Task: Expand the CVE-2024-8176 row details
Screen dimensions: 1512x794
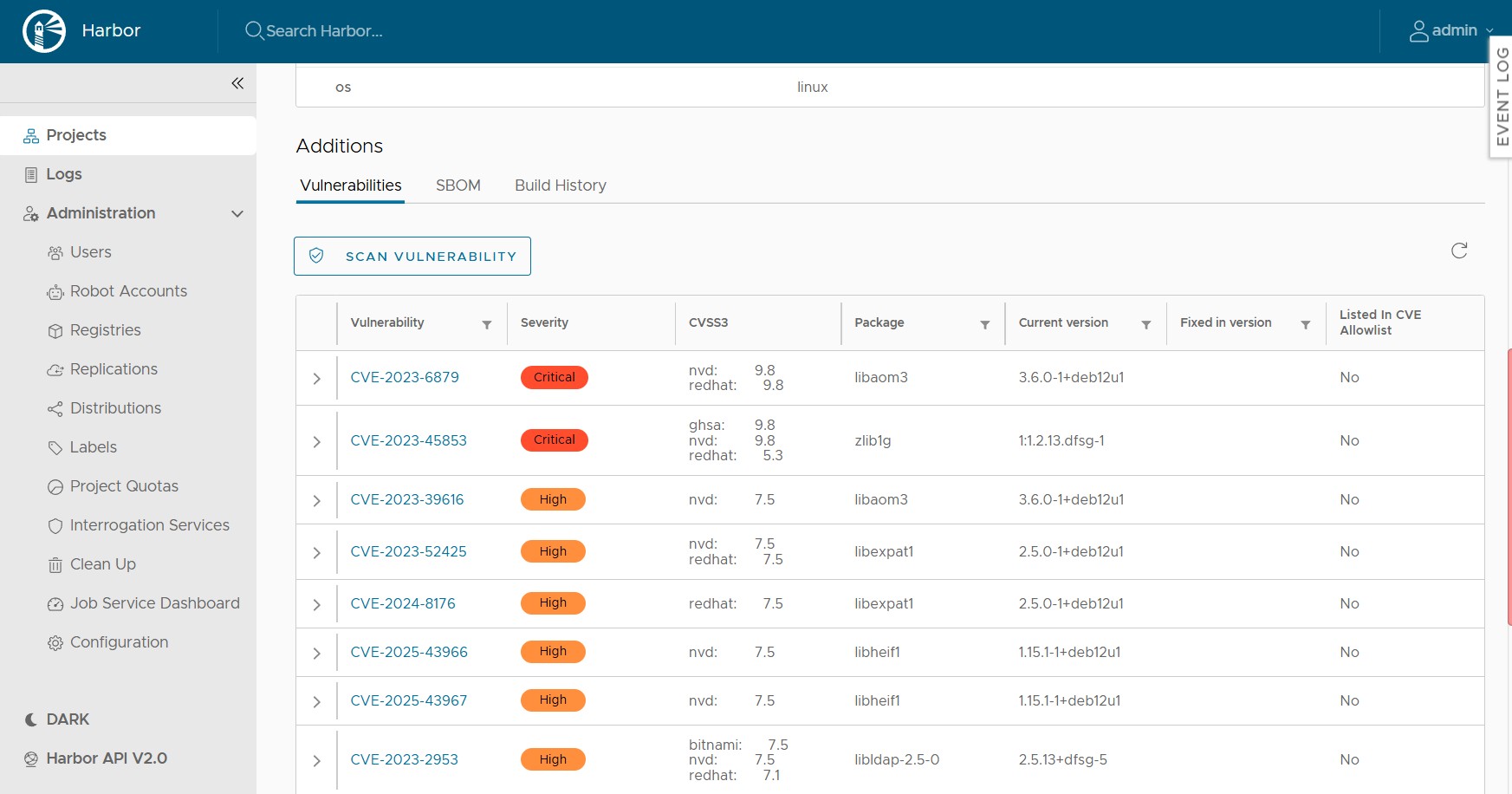Action: [x=316, y=604]
